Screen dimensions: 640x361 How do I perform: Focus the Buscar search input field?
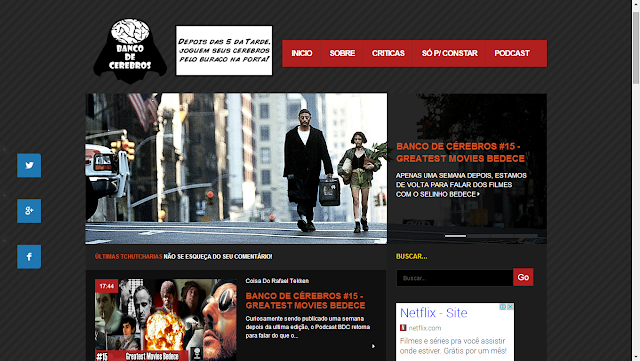click(x=455, y=278)
